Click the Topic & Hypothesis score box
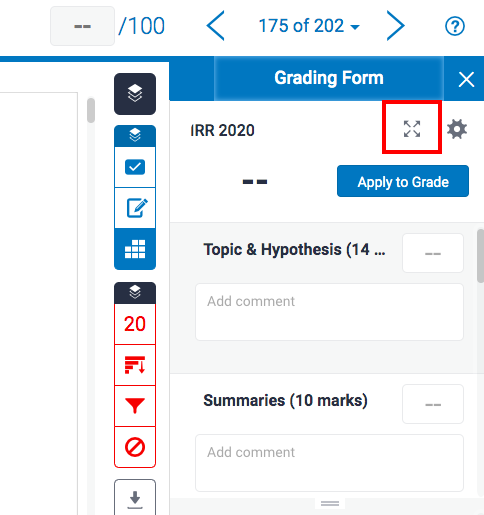The image size is (484, 515). pyautogui.click(x=433, y=253)
